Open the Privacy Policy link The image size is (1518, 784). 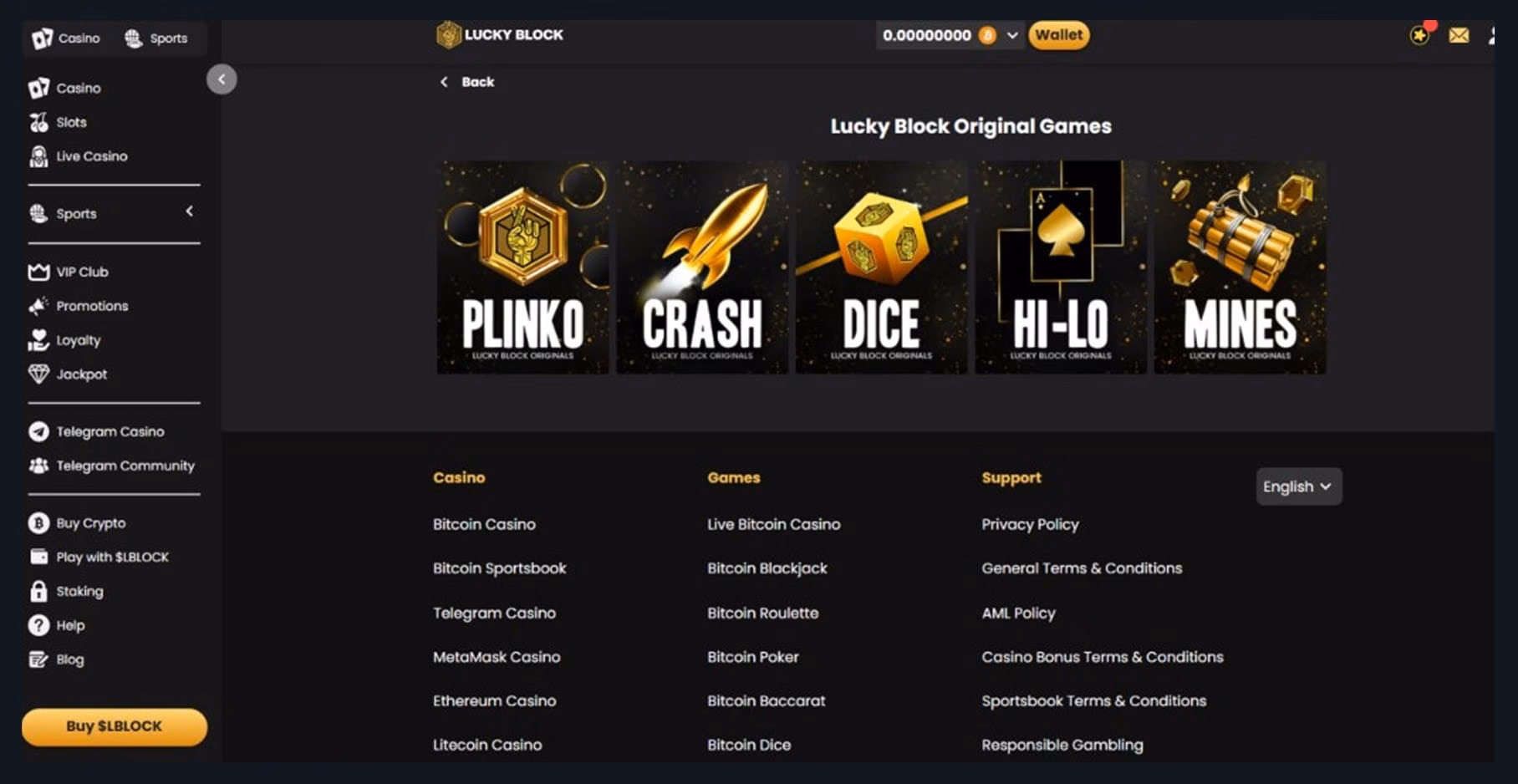pos(1030,524)
